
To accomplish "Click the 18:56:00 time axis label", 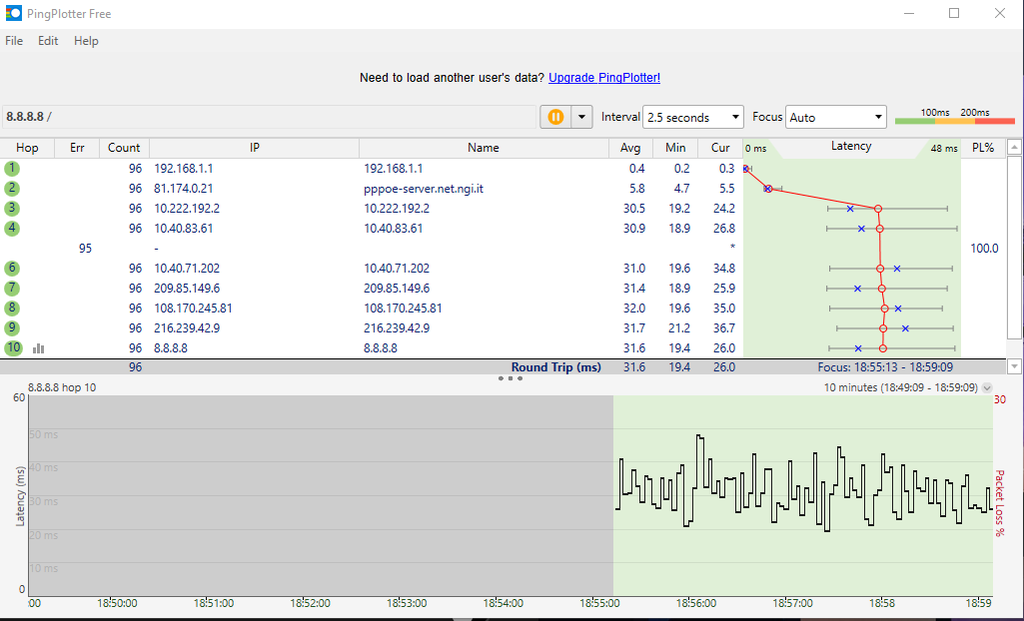I will coord(696,603).
